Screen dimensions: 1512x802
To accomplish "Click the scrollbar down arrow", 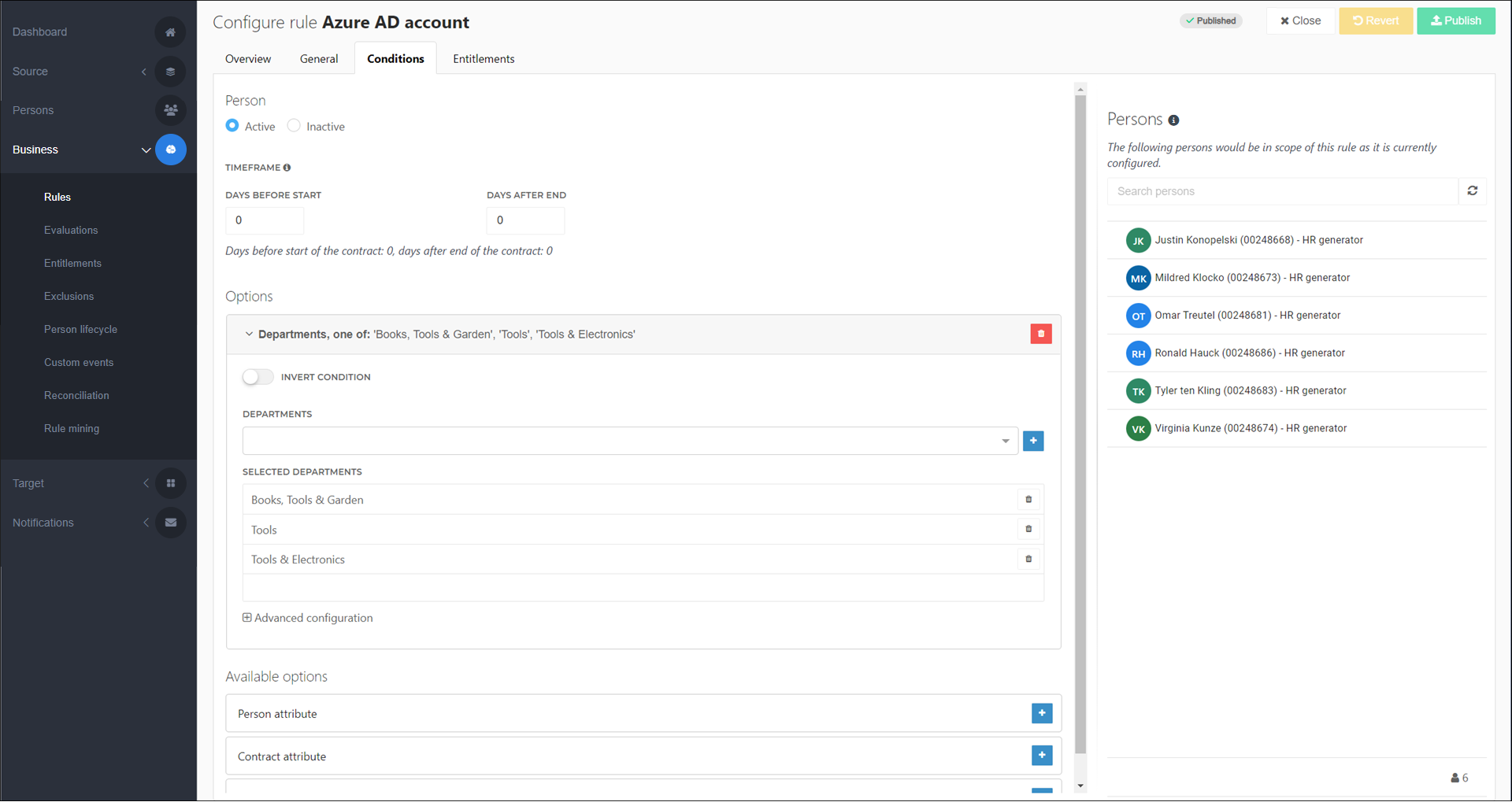I will pyautogui.click(x=1080, y=785).
